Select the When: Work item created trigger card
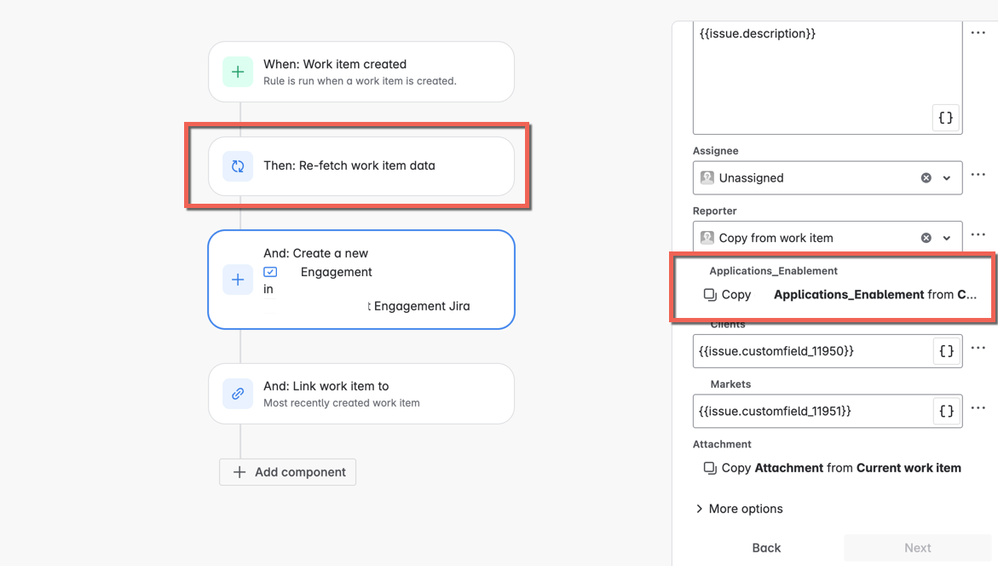Image resolution: width=998 pixels, height=566 pixels. tap(362, 72)
